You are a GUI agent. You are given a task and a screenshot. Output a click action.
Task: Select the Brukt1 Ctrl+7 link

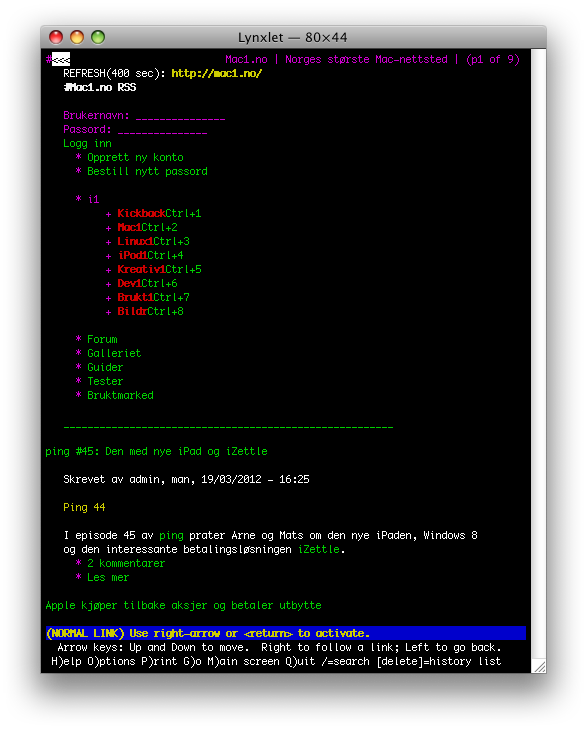(x=153, y=297)
